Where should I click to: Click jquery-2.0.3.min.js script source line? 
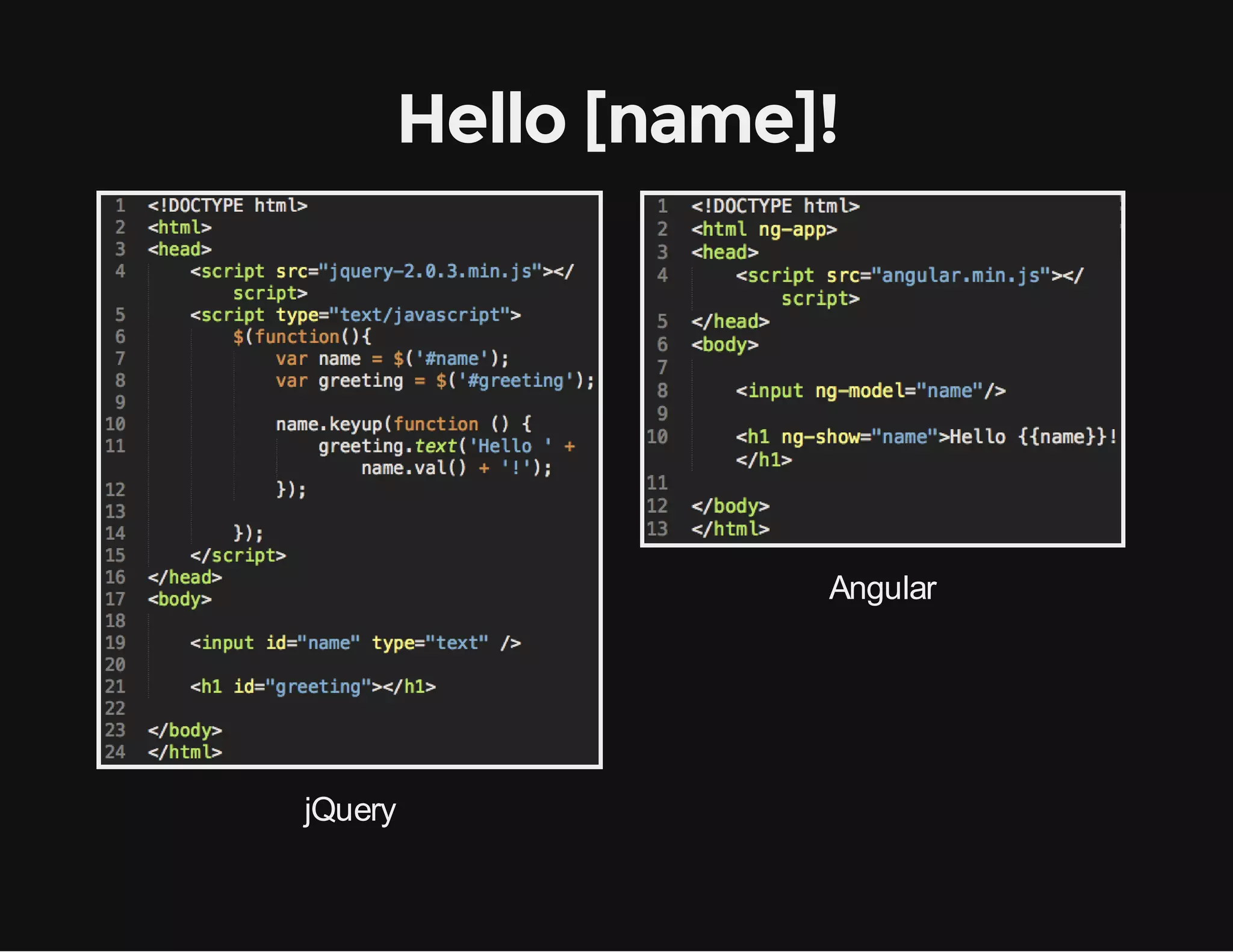point(382,271)
